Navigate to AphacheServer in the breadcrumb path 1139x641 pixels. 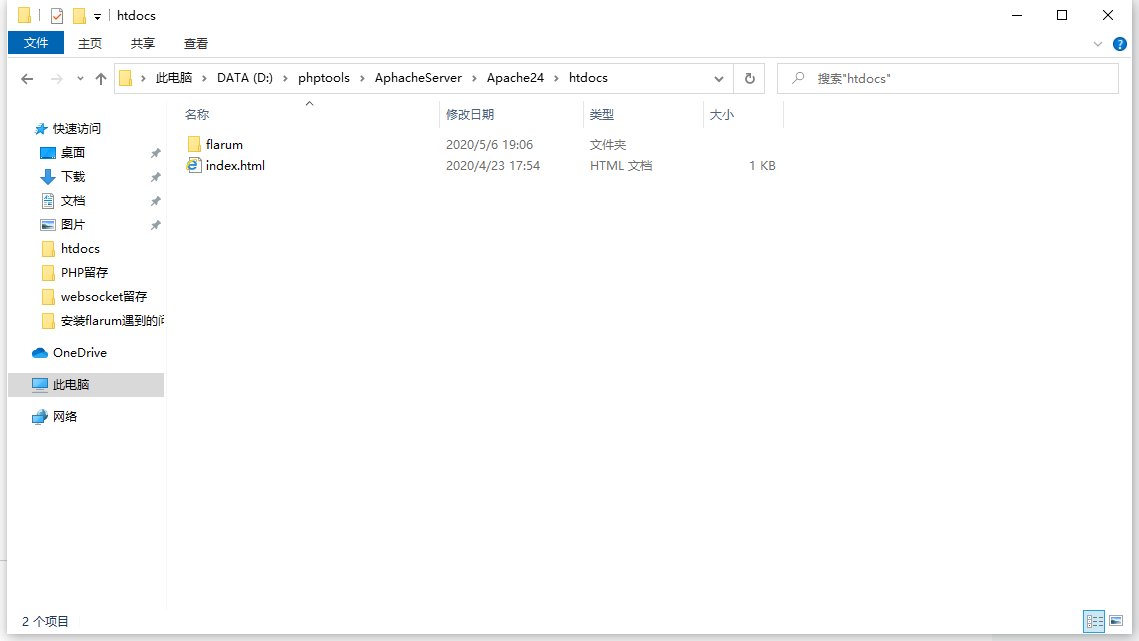418,78
